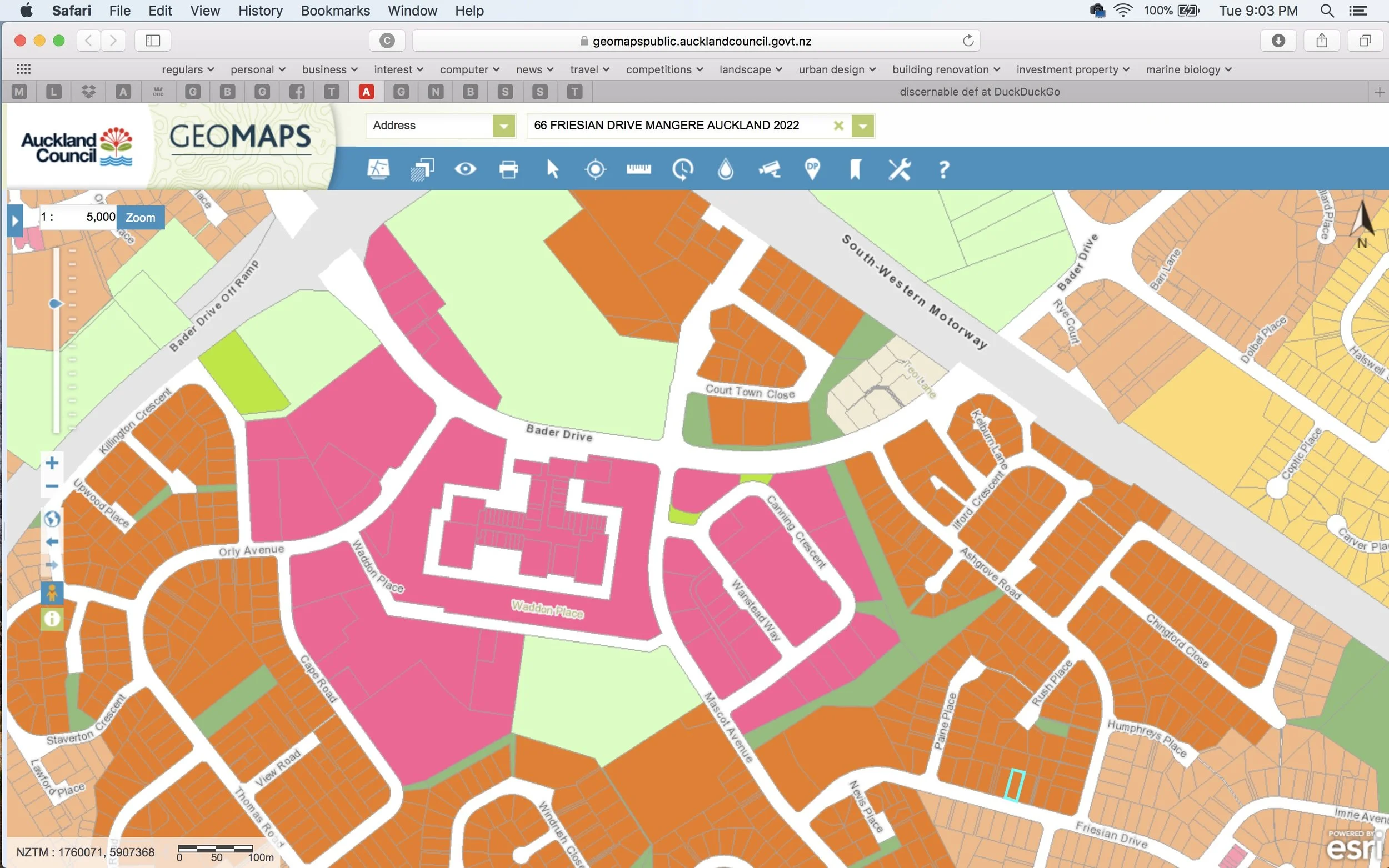
Task: Expand the Address search type dropdown
Action: click(x=503, y=126)
